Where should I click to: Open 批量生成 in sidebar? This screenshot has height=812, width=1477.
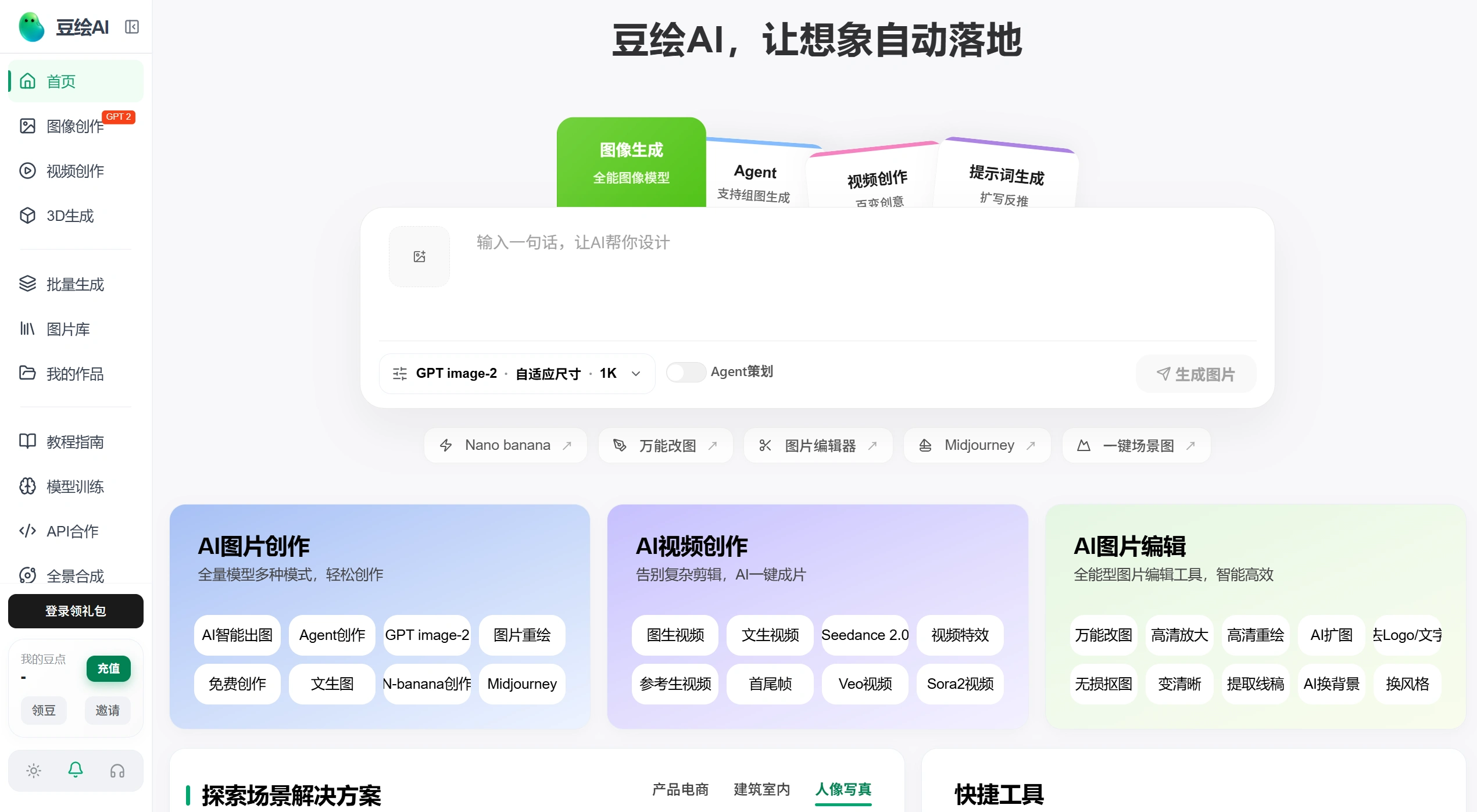(x=76, y=284)
